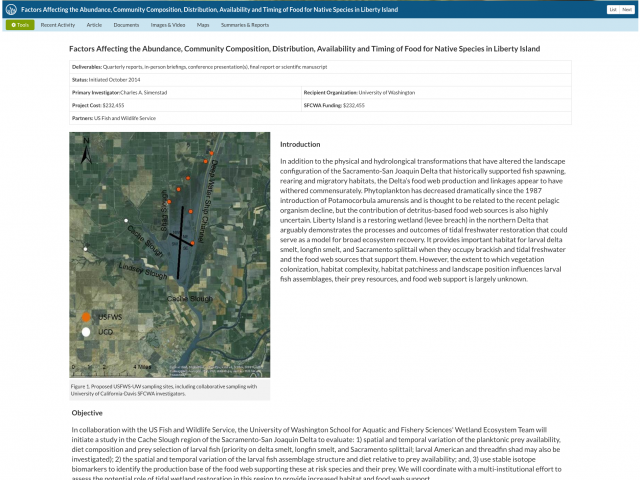Click the site logo icon in header

[11, 9]
